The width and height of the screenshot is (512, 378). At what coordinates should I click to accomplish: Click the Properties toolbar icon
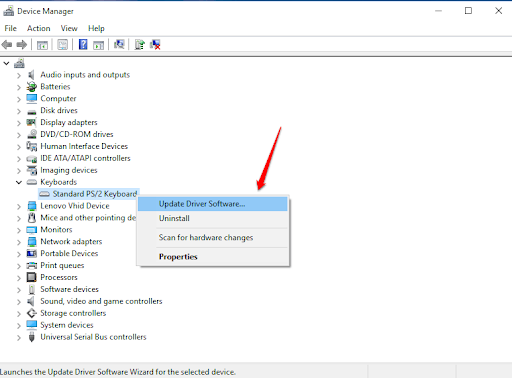point(63,45)
